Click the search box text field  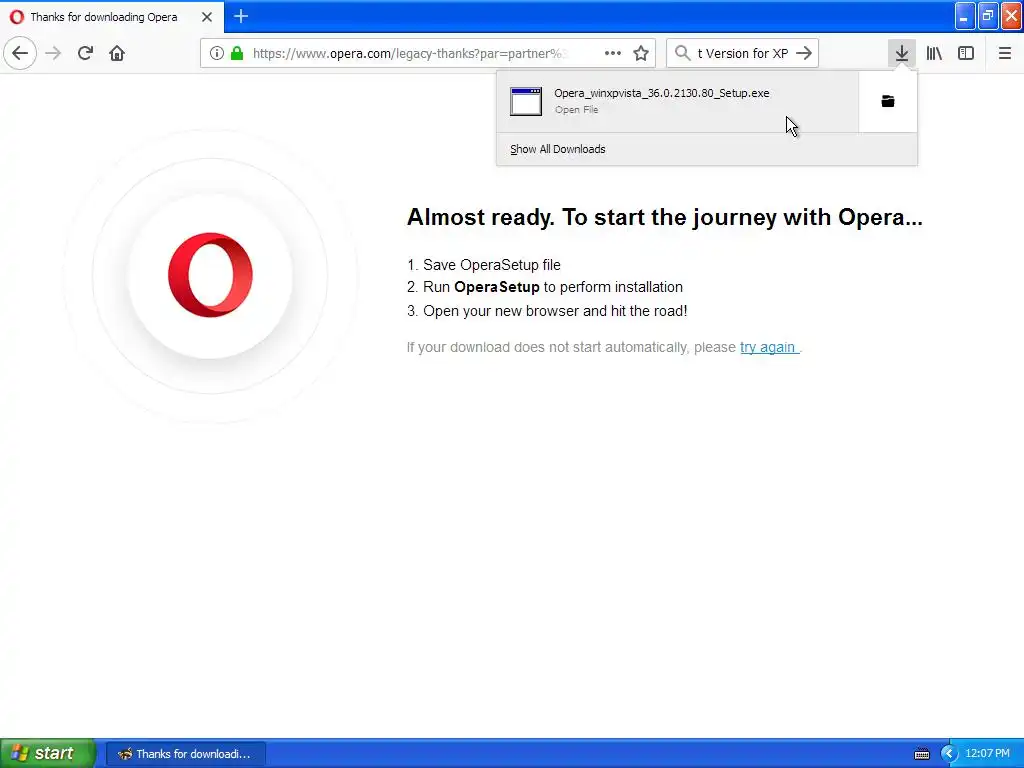pyautogui.click(x=743, y=54)
